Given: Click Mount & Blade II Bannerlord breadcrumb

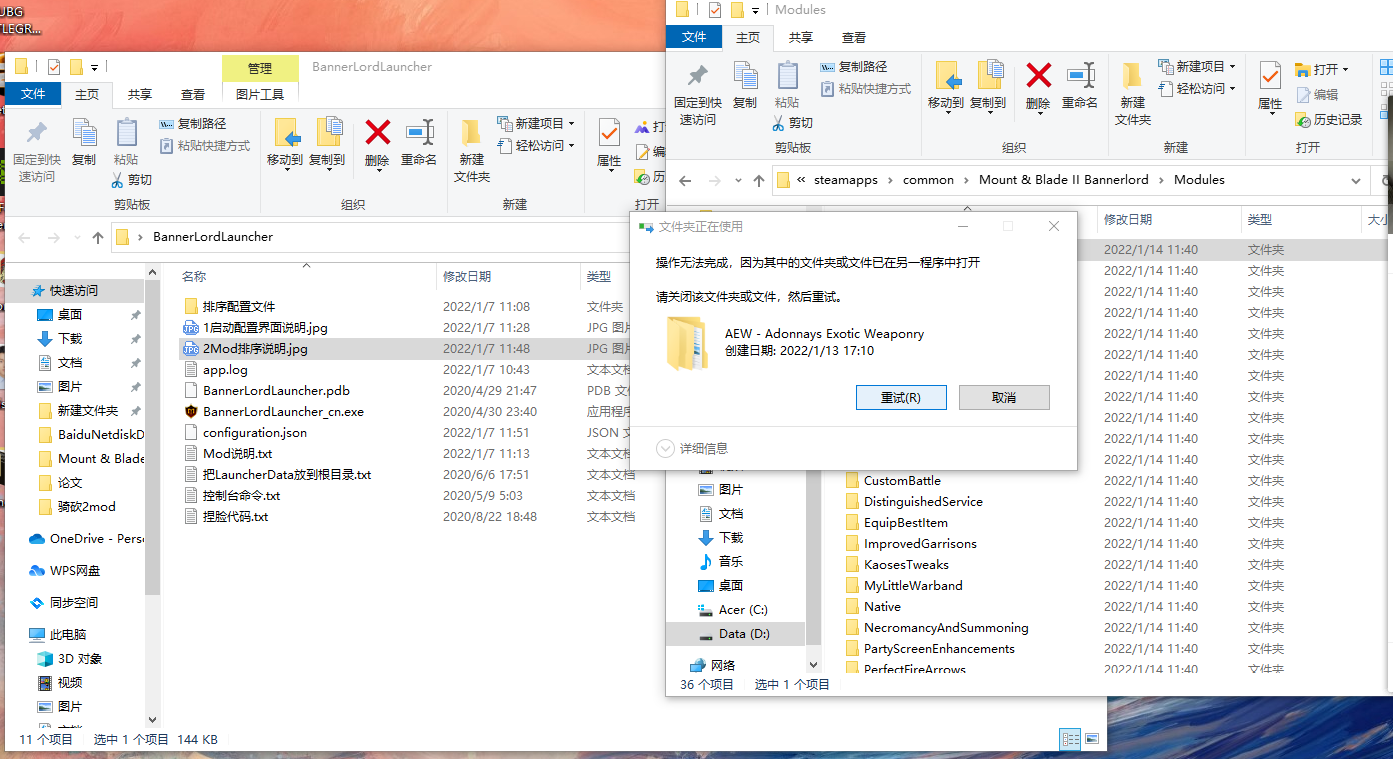Looking at the screenshot, I should tap(1065, 180).
